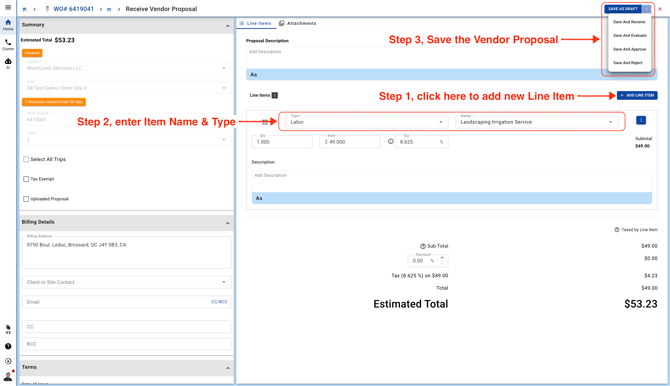Choose Save And Reject from the menu

click(x=628, y=63)
